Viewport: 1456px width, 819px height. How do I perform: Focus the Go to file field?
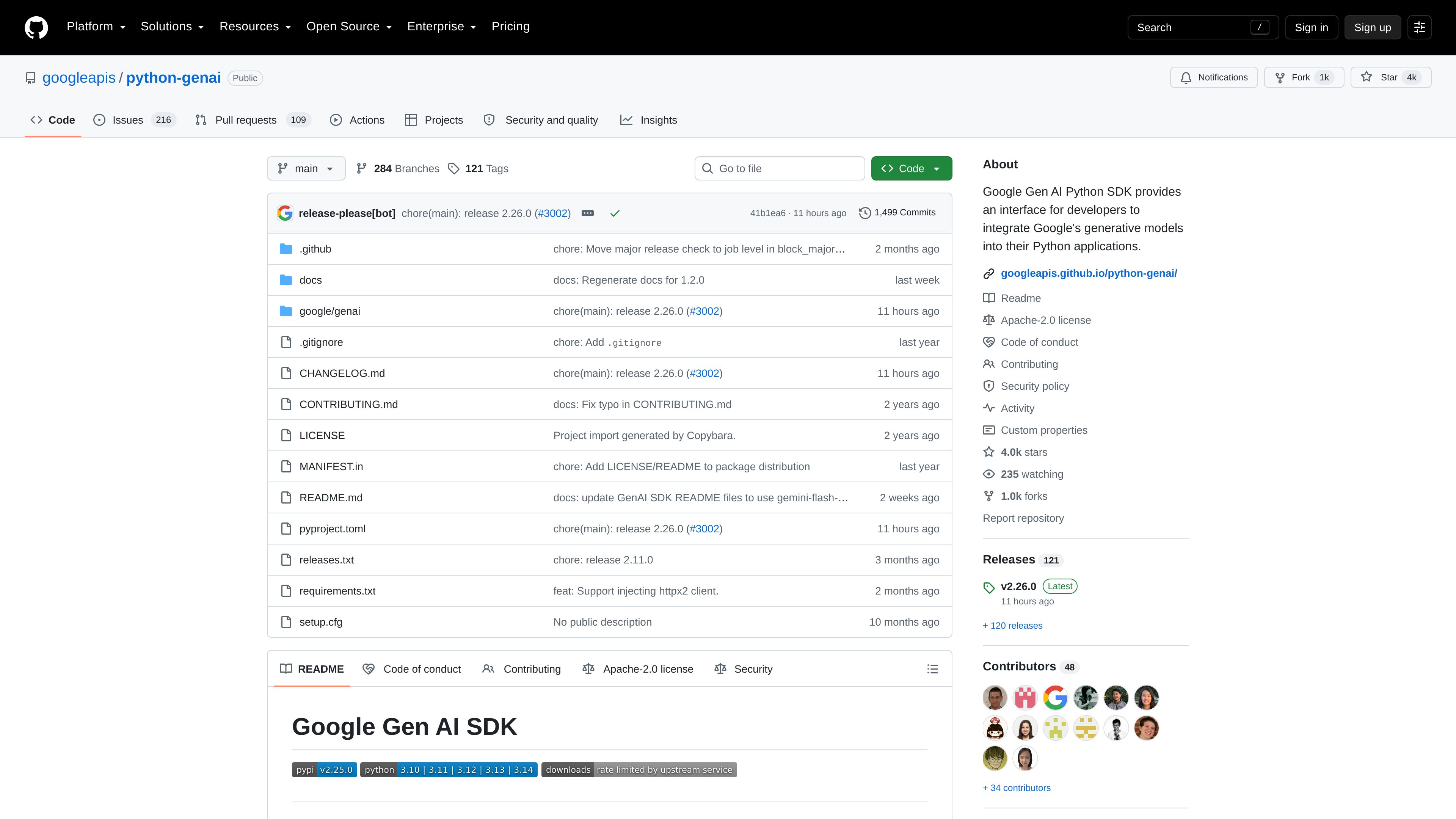click(x=780, y=168)
